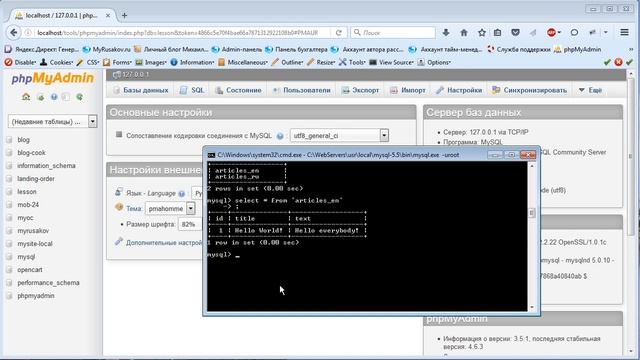This screenshot has height=360, width=640.
Task: Click the blog database icon in sidebar
Action: [x=9, y=140]
